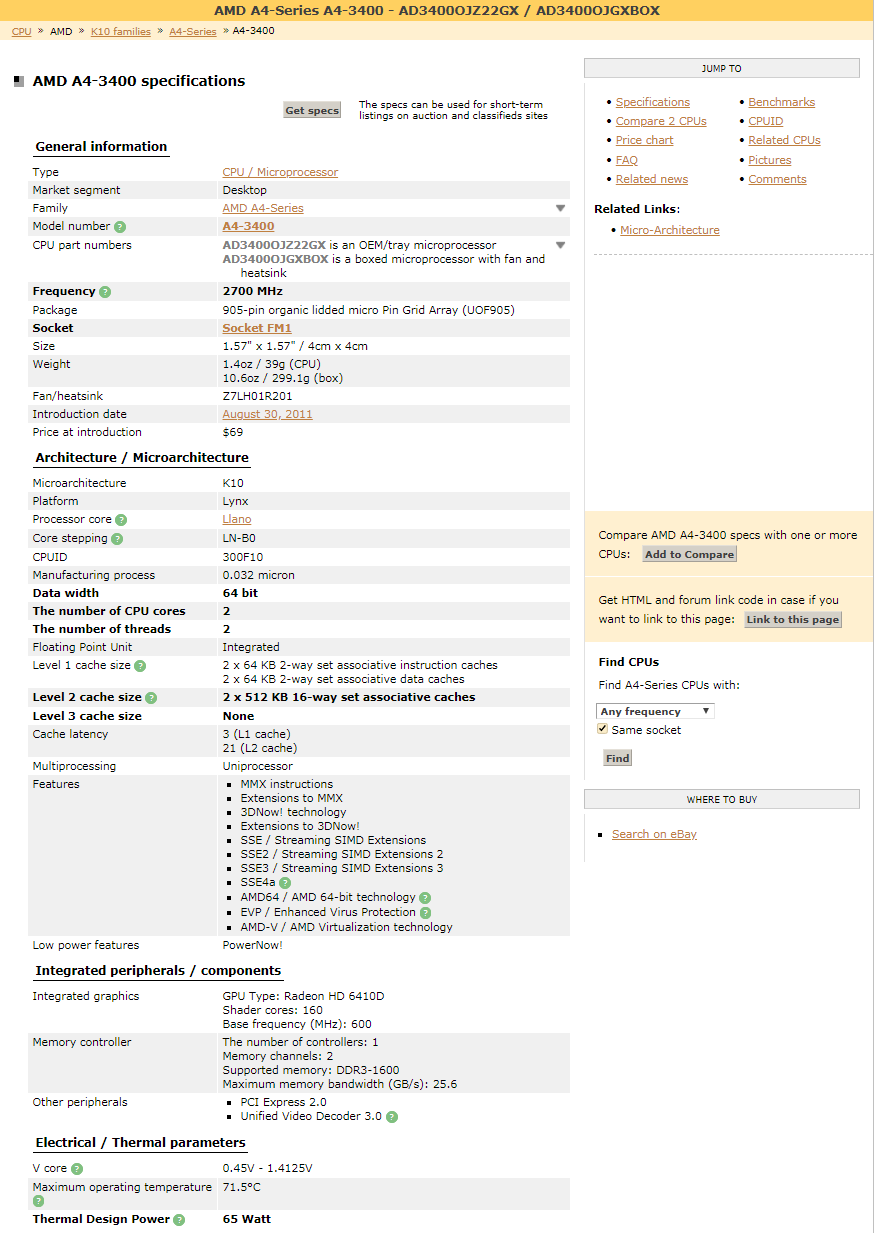Open the August 30, 2011 date link
This screenshot has height=1233, width=874.
click(x=267, y=414)
